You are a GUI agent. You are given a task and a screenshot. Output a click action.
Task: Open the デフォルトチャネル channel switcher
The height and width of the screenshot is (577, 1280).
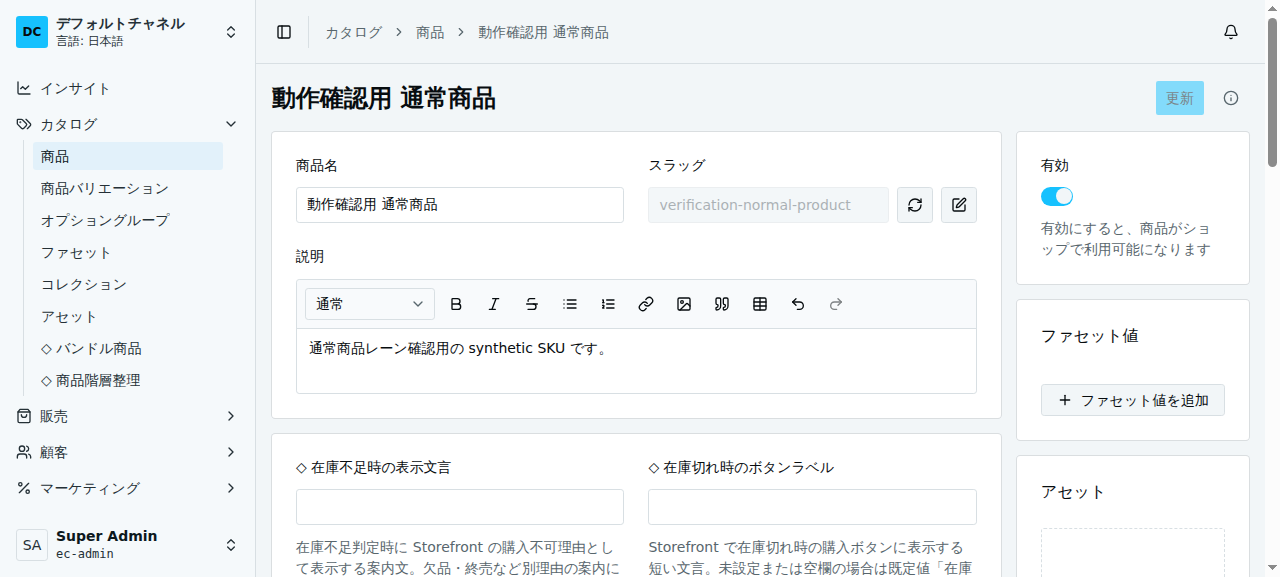pyautogui.click(x=128, y=32)
